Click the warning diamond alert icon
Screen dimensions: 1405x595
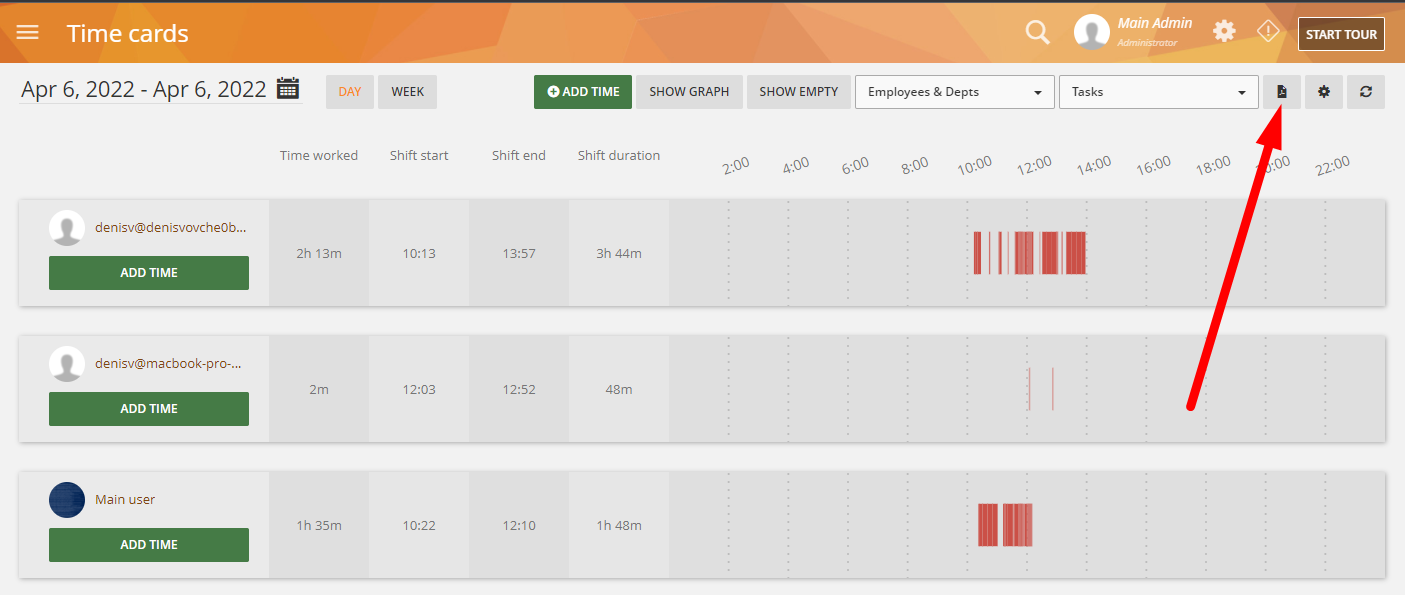pos(1268,32)
